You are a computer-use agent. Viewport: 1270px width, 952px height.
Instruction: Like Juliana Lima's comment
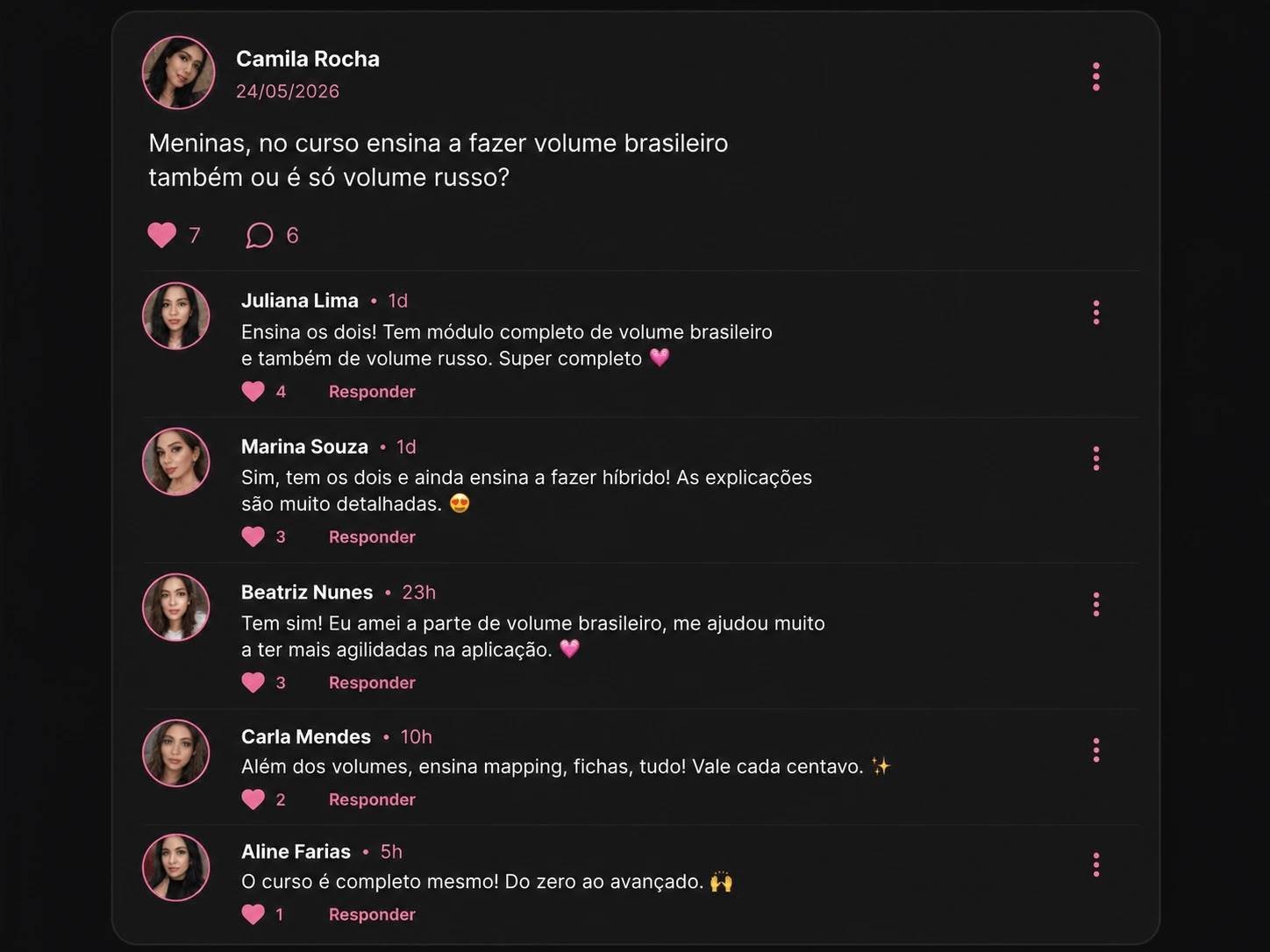coord(253,392)
